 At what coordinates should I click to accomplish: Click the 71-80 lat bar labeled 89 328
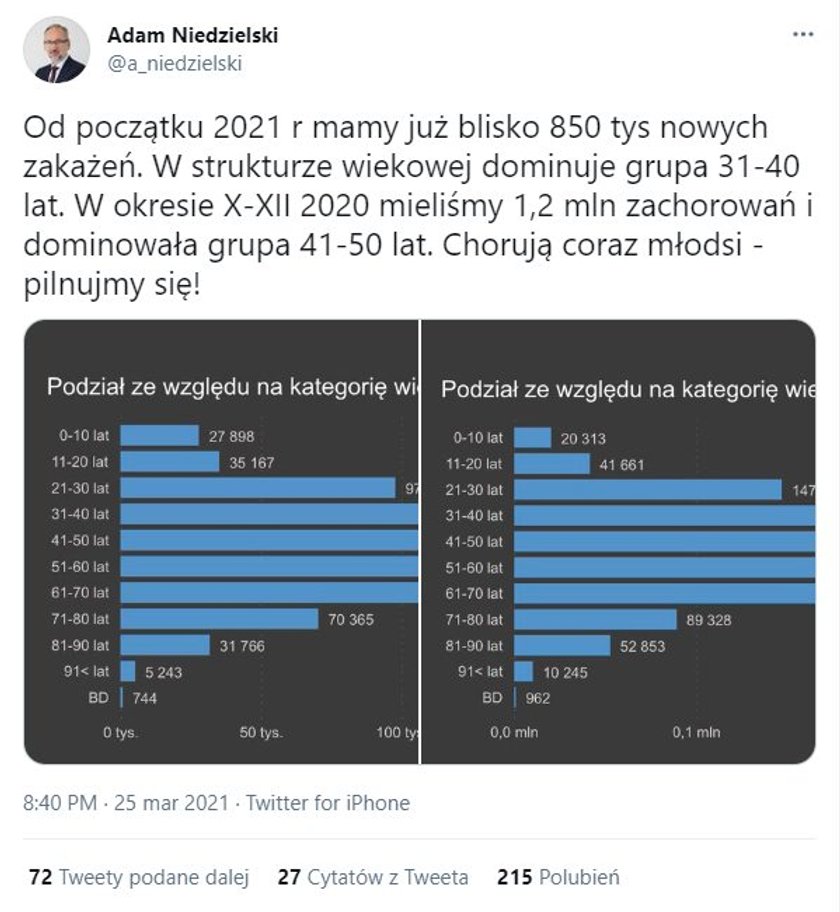(596, 619)
